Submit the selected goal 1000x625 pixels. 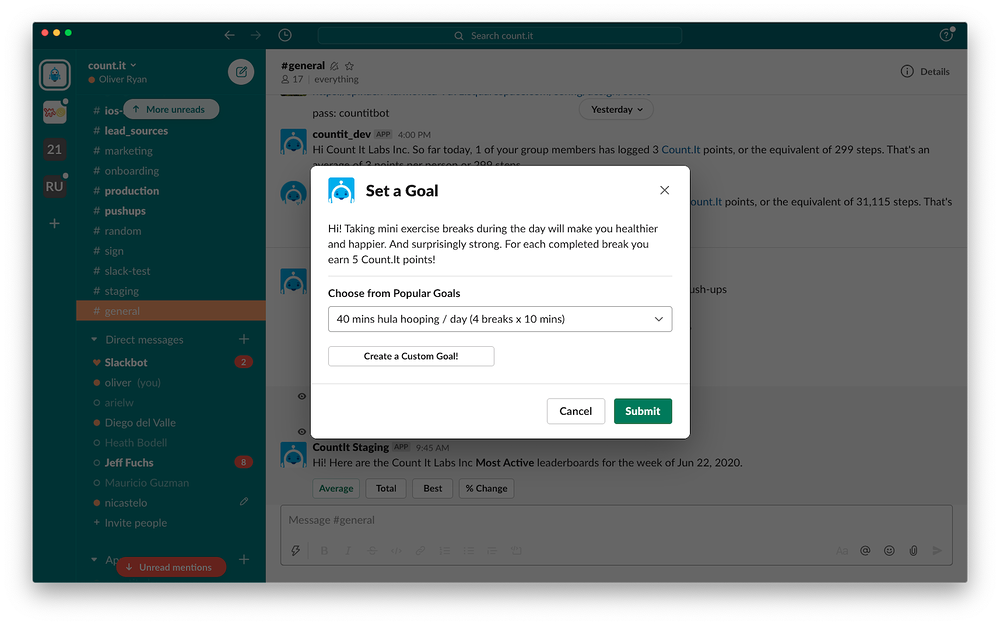(643, 411)
